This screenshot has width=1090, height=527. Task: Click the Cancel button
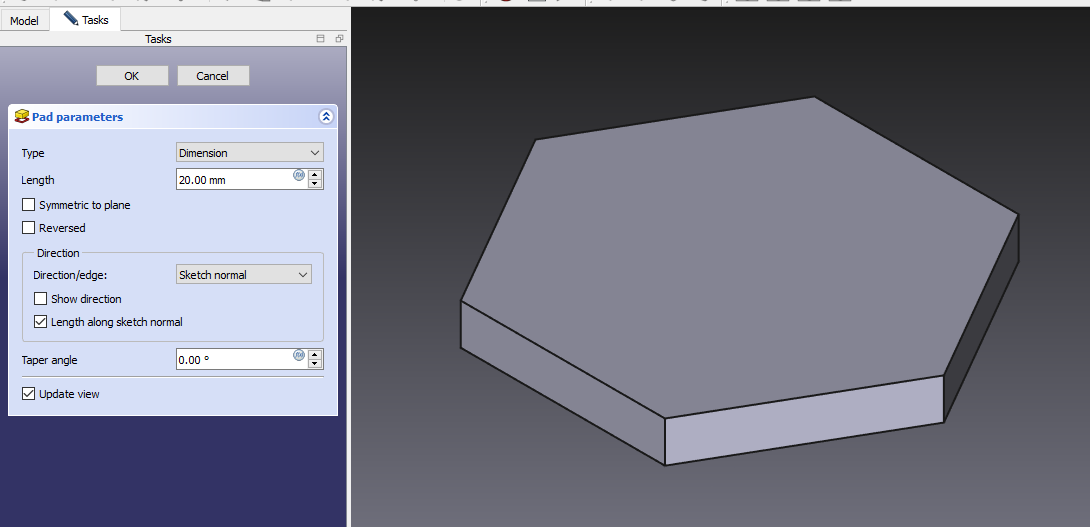pos(213,76)
